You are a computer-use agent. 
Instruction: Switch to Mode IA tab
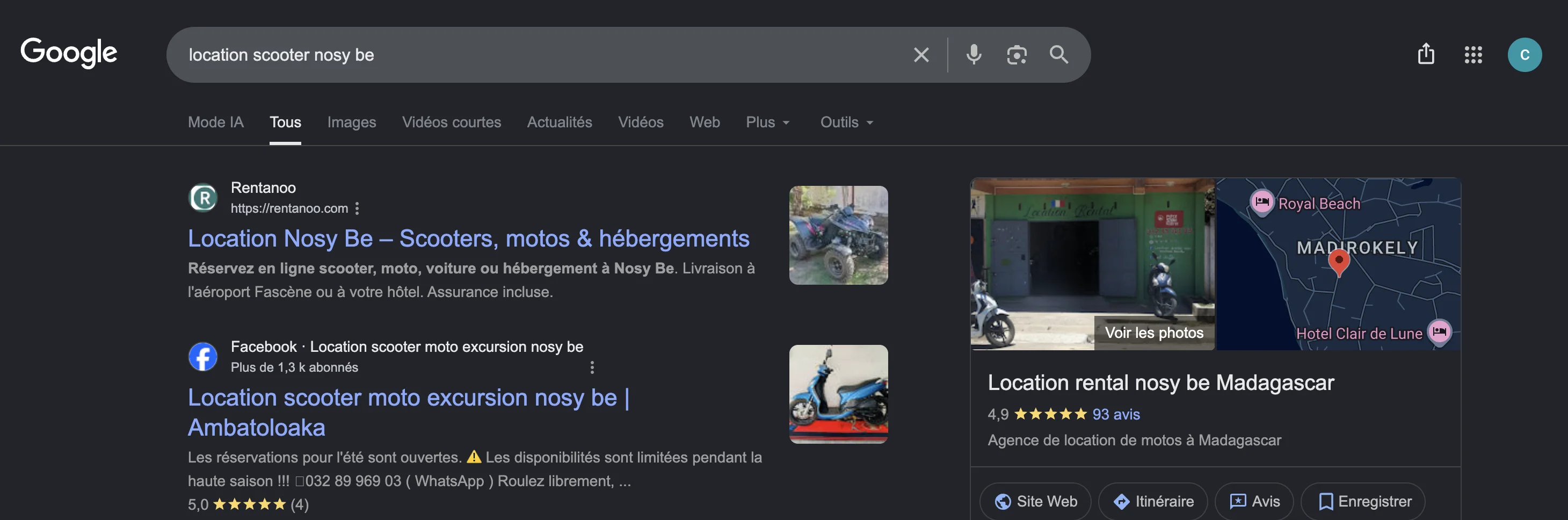pos(215,122)
